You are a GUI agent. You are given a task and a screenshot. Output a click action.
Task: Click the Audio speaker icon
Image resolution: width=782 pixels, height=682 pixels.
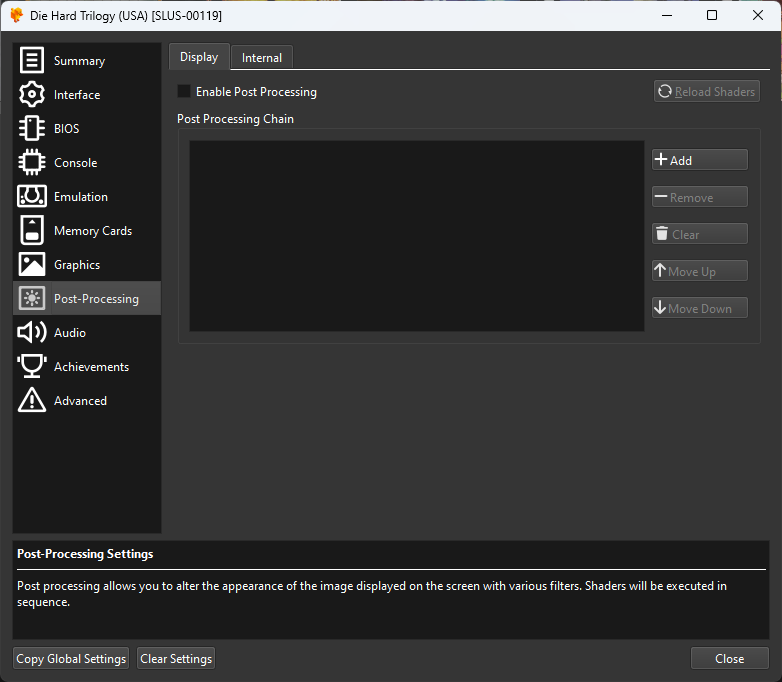(x=32, y=332)
